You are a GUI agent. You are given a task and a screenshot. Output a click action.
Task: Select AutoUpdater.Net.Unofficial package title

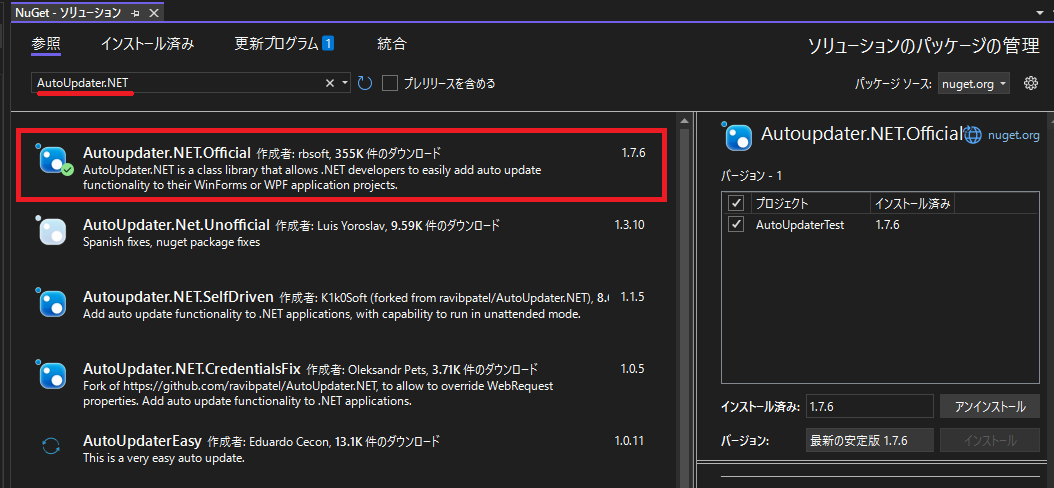[176, 225]
